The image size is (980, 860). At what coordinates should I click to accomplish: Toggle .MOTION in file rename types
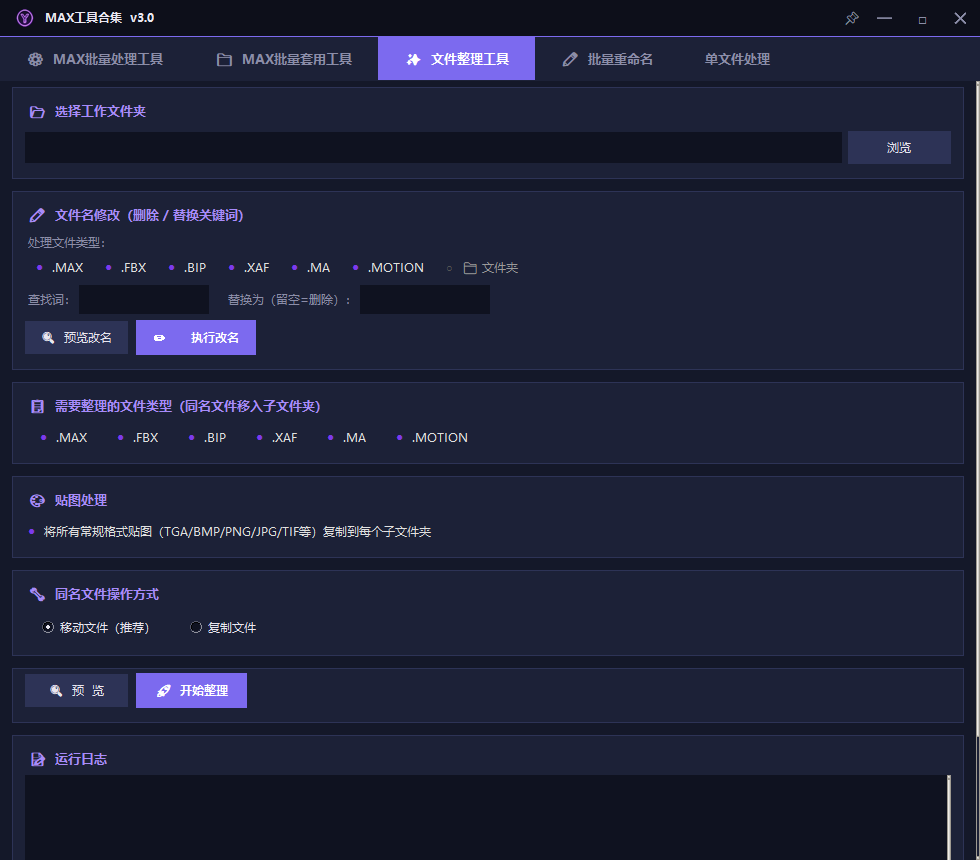(x=388, y=268)
